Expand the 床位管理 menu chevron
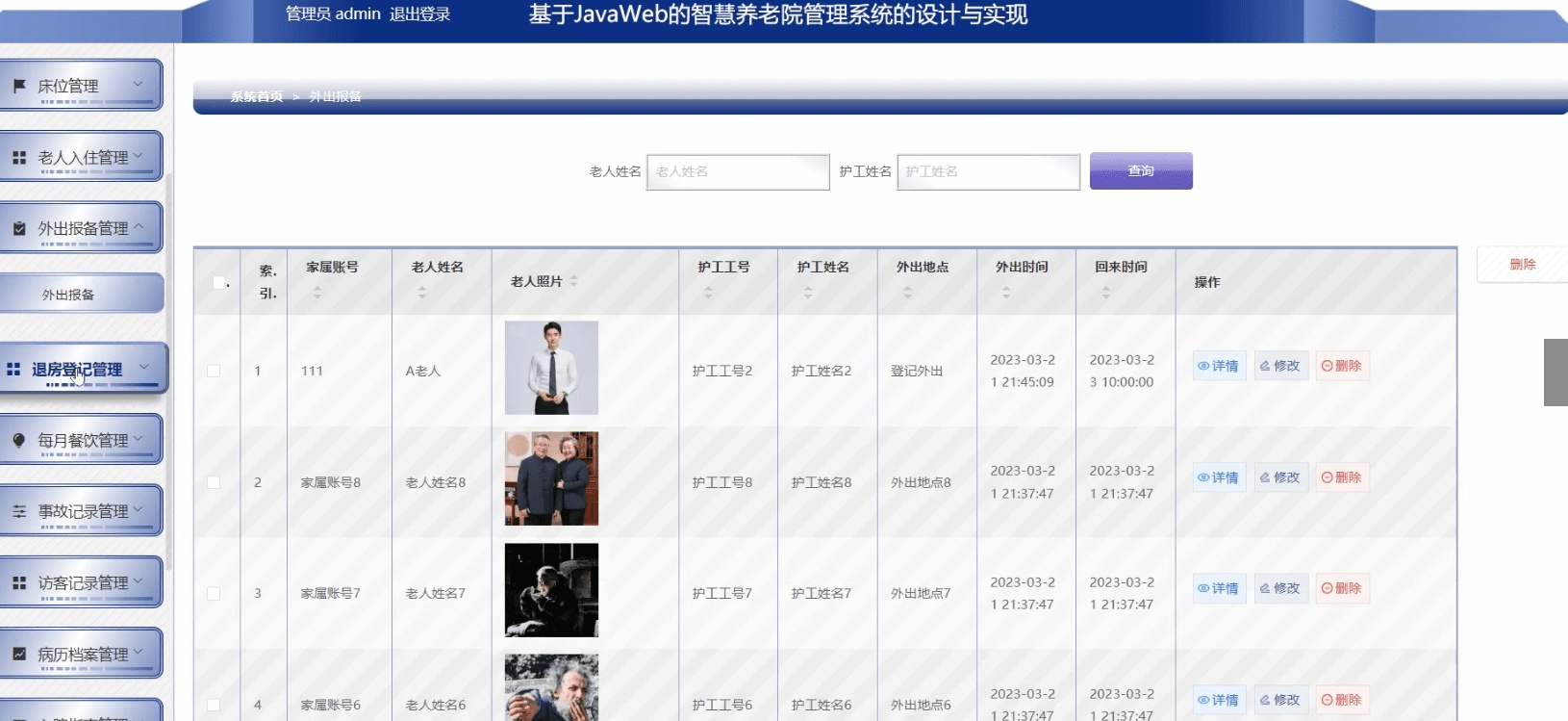Screen dimensions: 1568x721 [138, 84]
